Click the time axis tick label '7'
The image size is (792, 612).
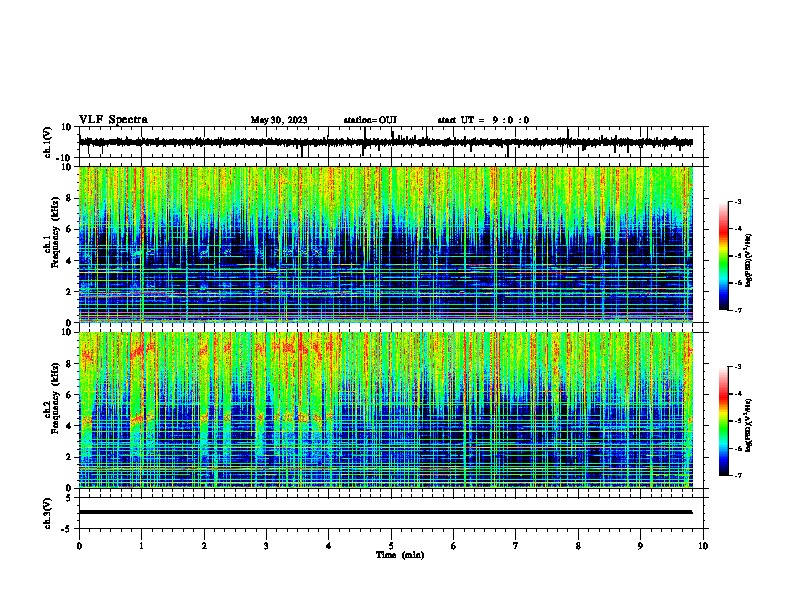[516, 546]
